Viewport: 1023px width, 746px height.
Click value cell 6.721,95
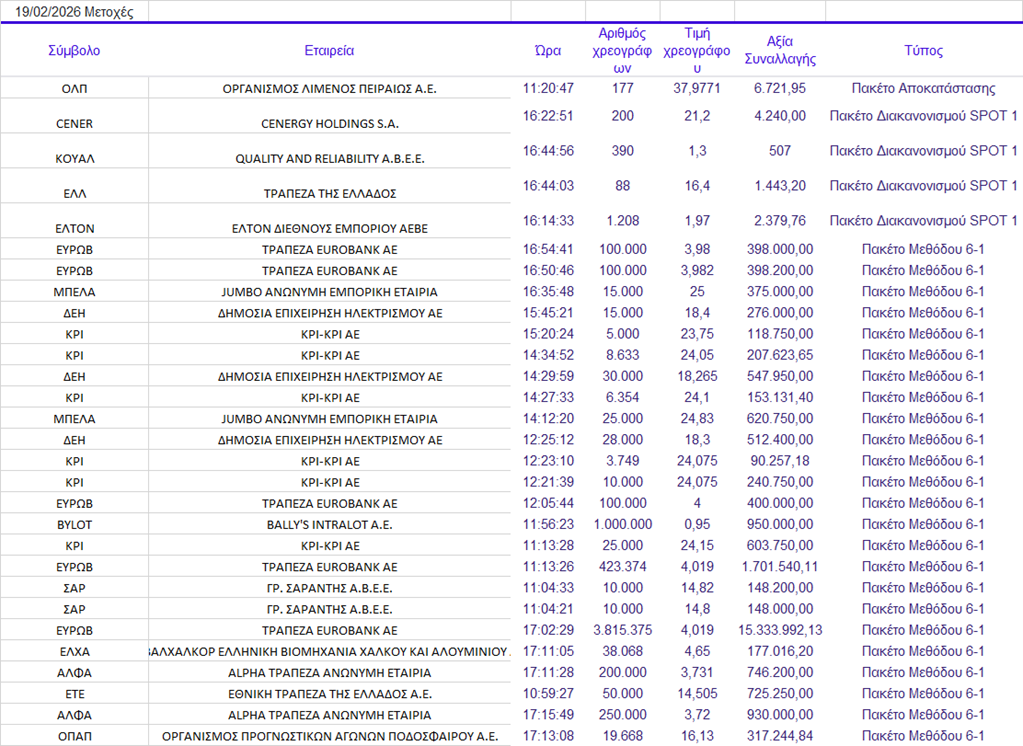tap(780, 88)
